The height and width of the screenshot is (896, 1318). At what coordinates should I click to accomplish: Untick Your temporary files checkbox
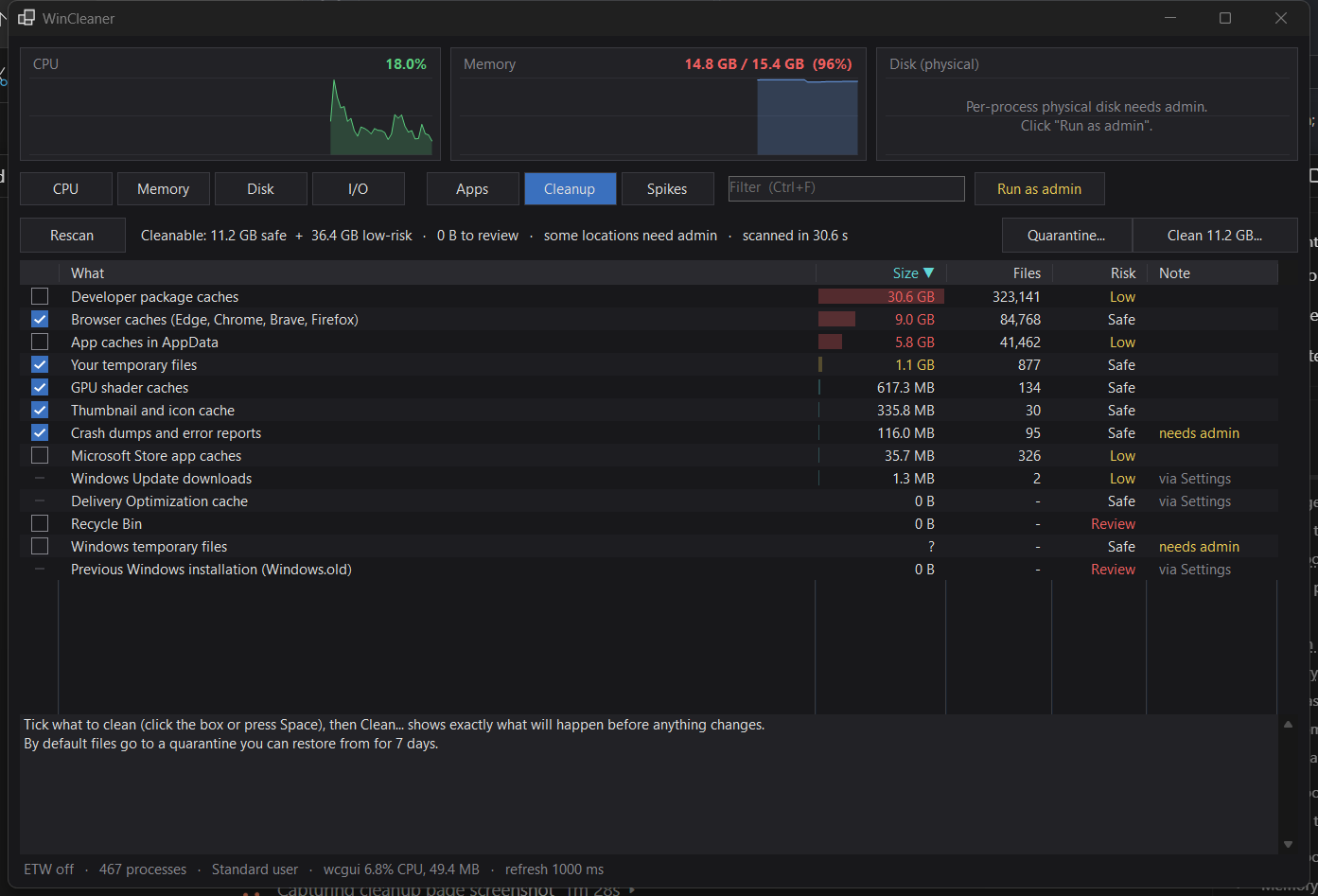coord(40,365)
